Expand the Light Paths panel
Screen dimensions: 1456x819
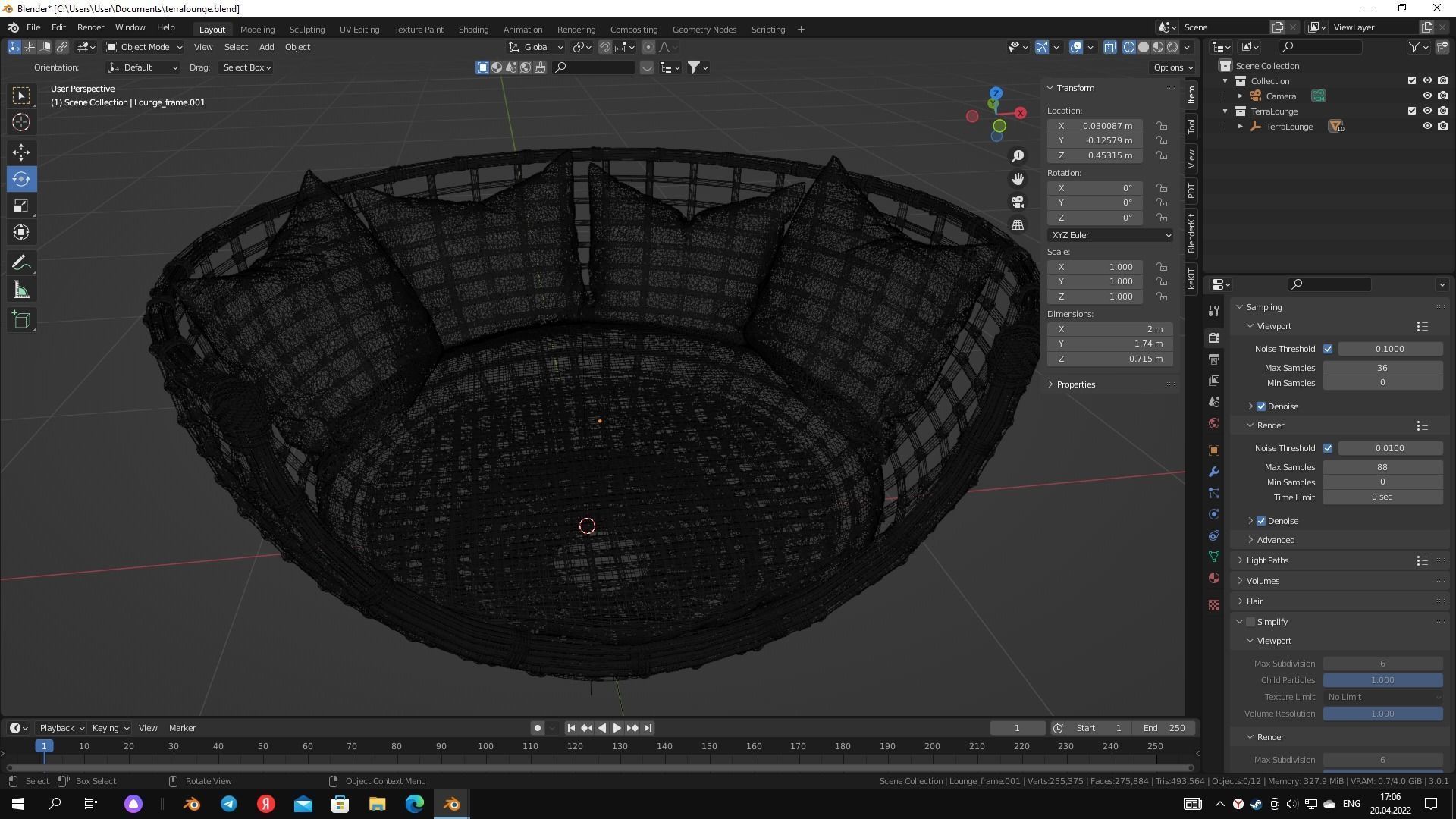1267,560
